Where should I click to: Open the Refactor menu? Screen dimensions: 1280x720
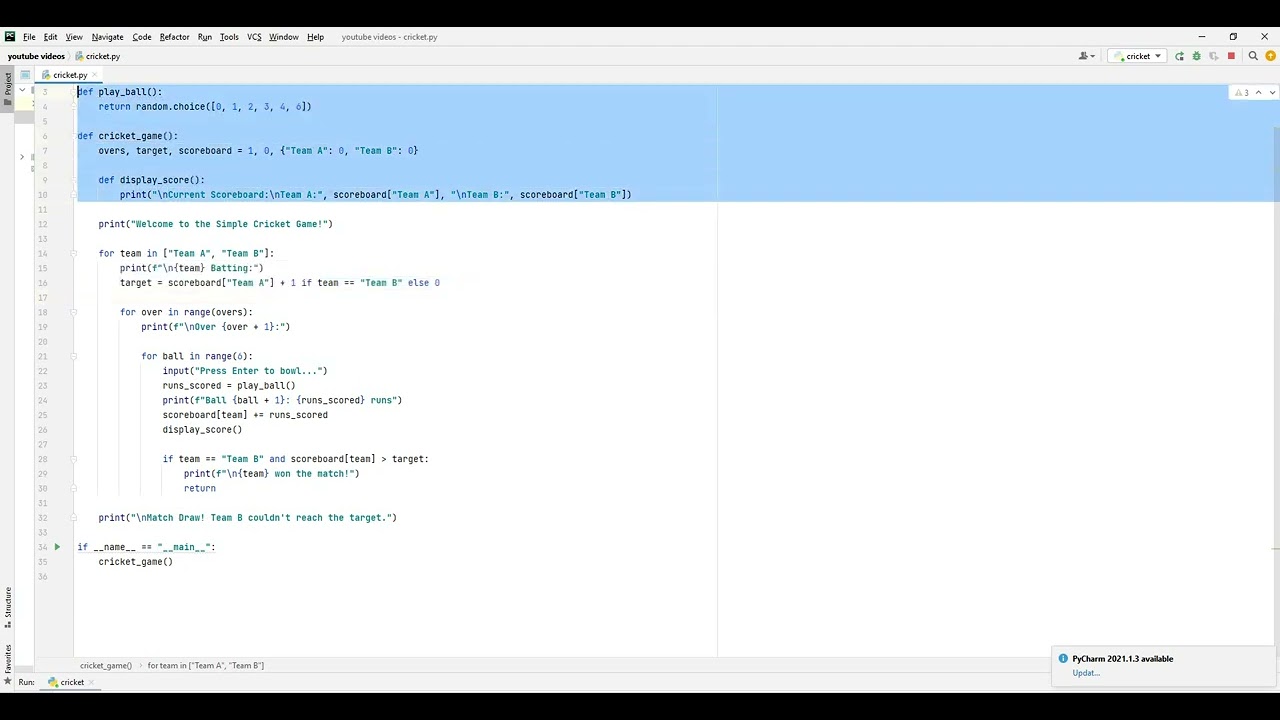coord(174,37)
